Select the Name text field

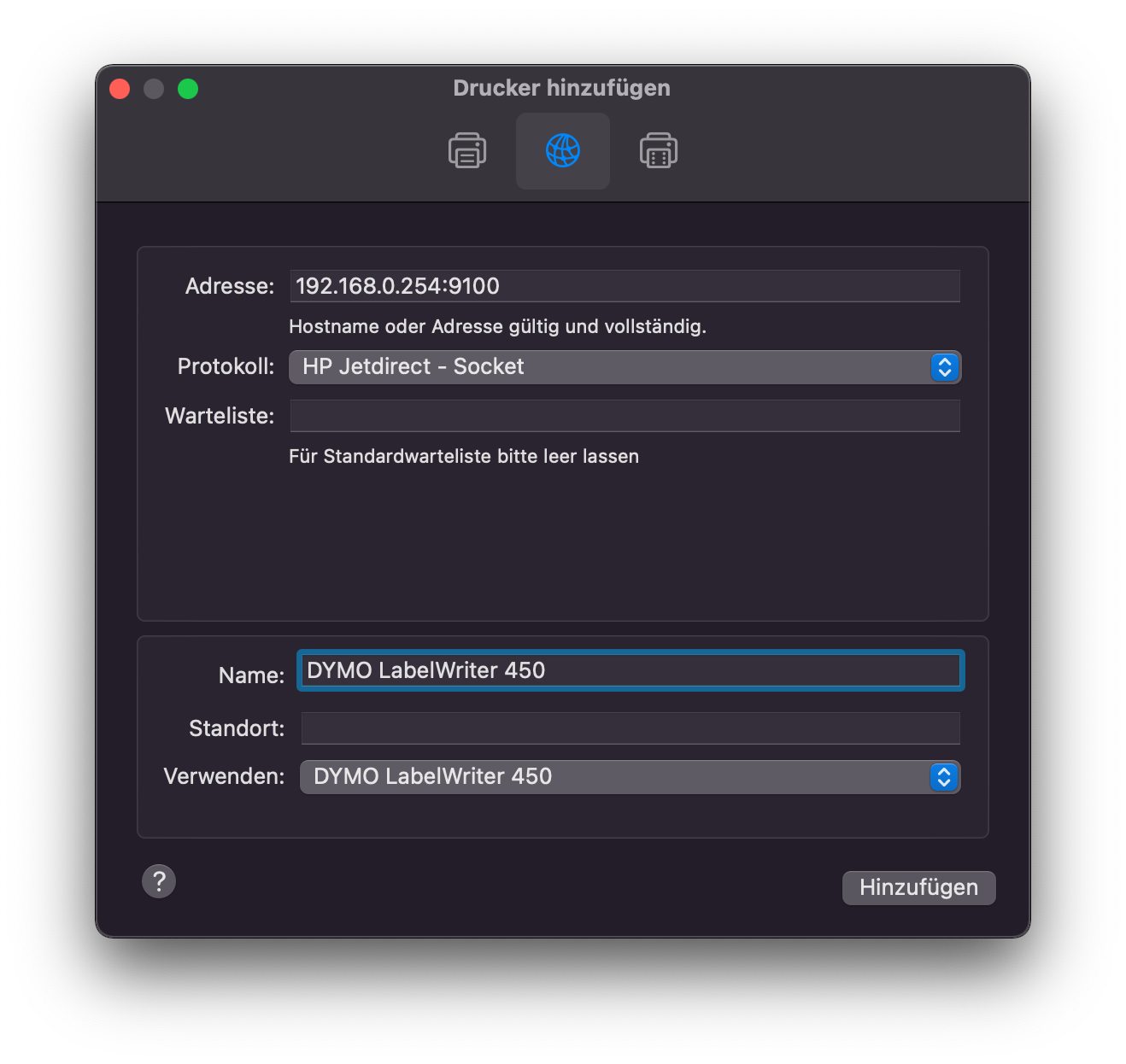(x=630, y=670)
